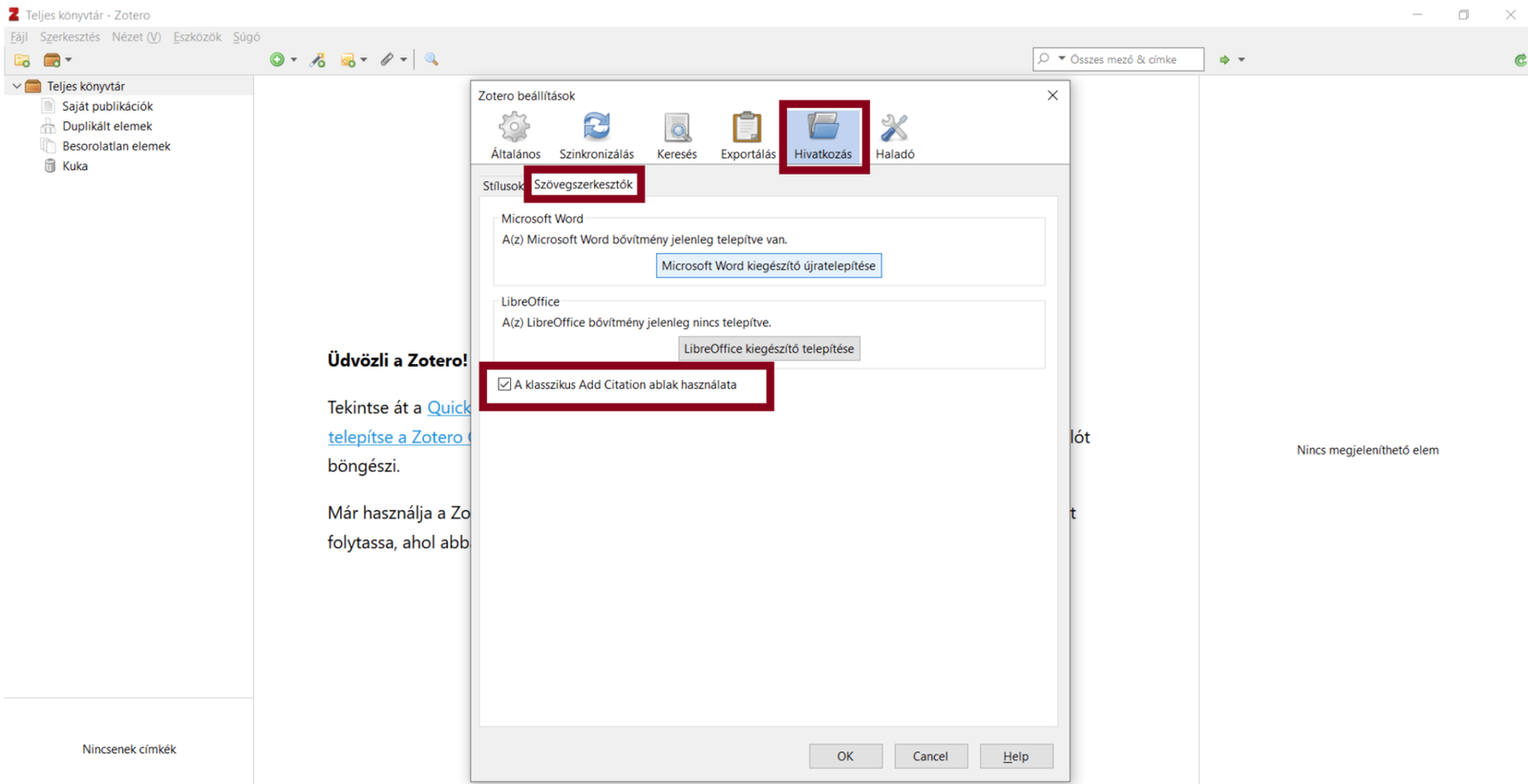Click the New Collection toolbar icon
This screenshot has width=1528, height=784.
[22, 60]
